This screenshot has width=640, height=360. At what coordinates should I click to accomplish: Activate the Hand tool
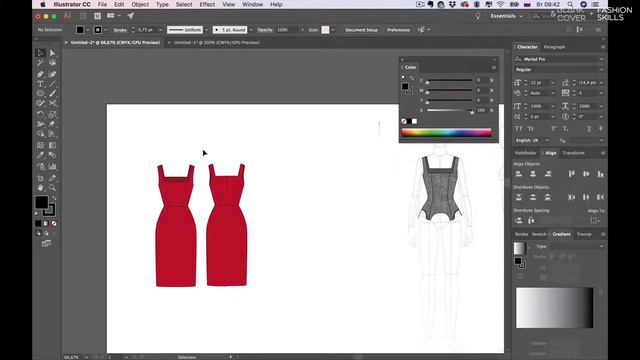(40, 188)
